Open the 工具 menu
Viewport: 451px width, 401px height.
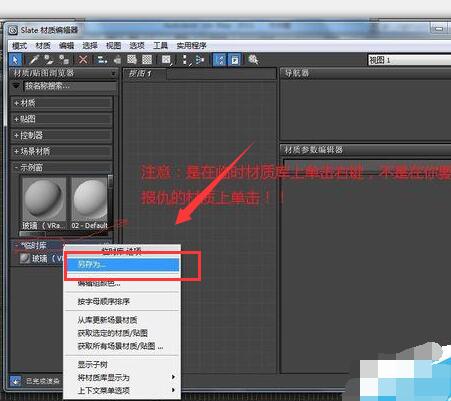[x=160, y=46]
